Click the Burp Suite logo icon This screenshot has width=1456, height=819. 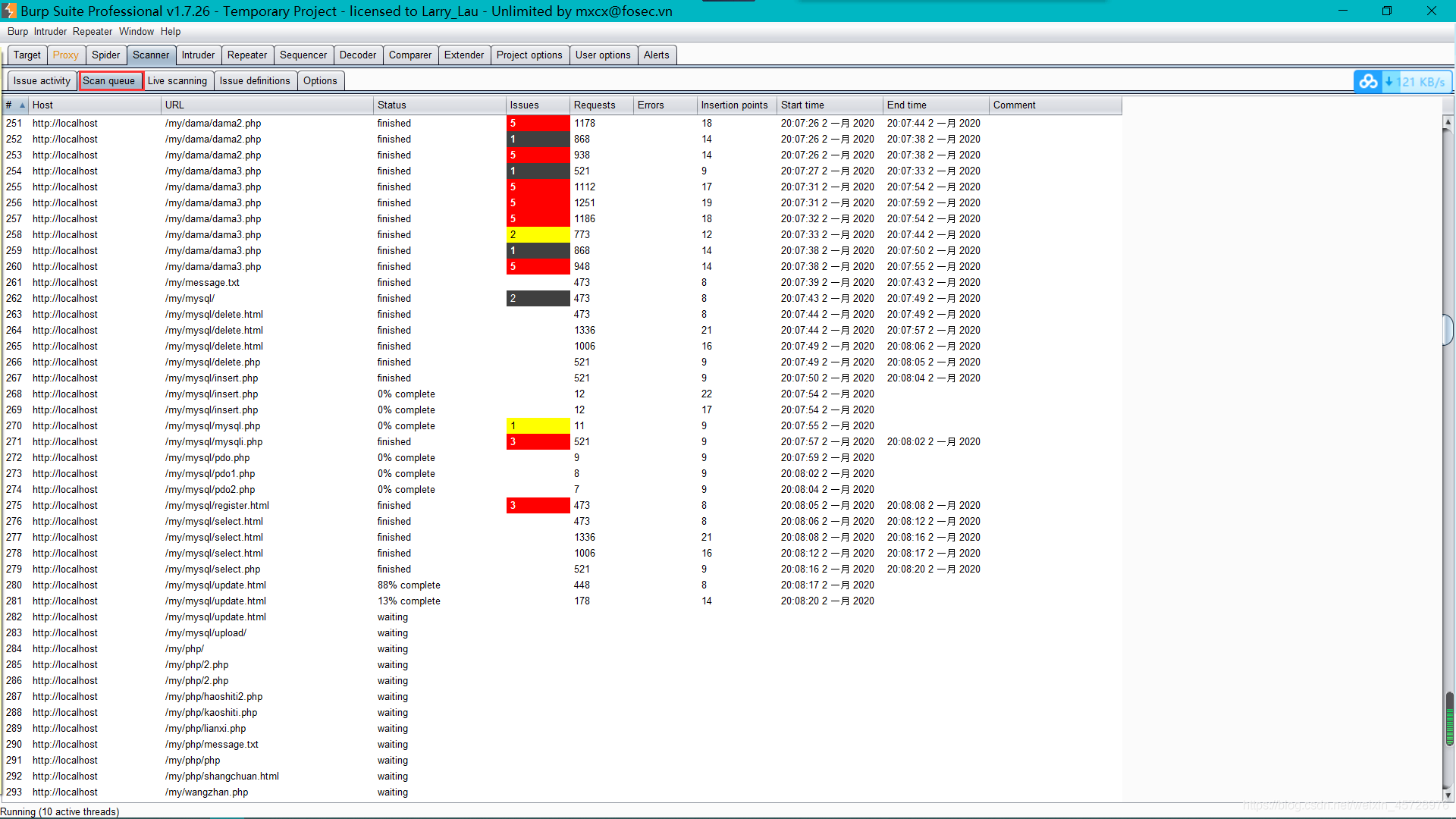[x=9, y=10]
